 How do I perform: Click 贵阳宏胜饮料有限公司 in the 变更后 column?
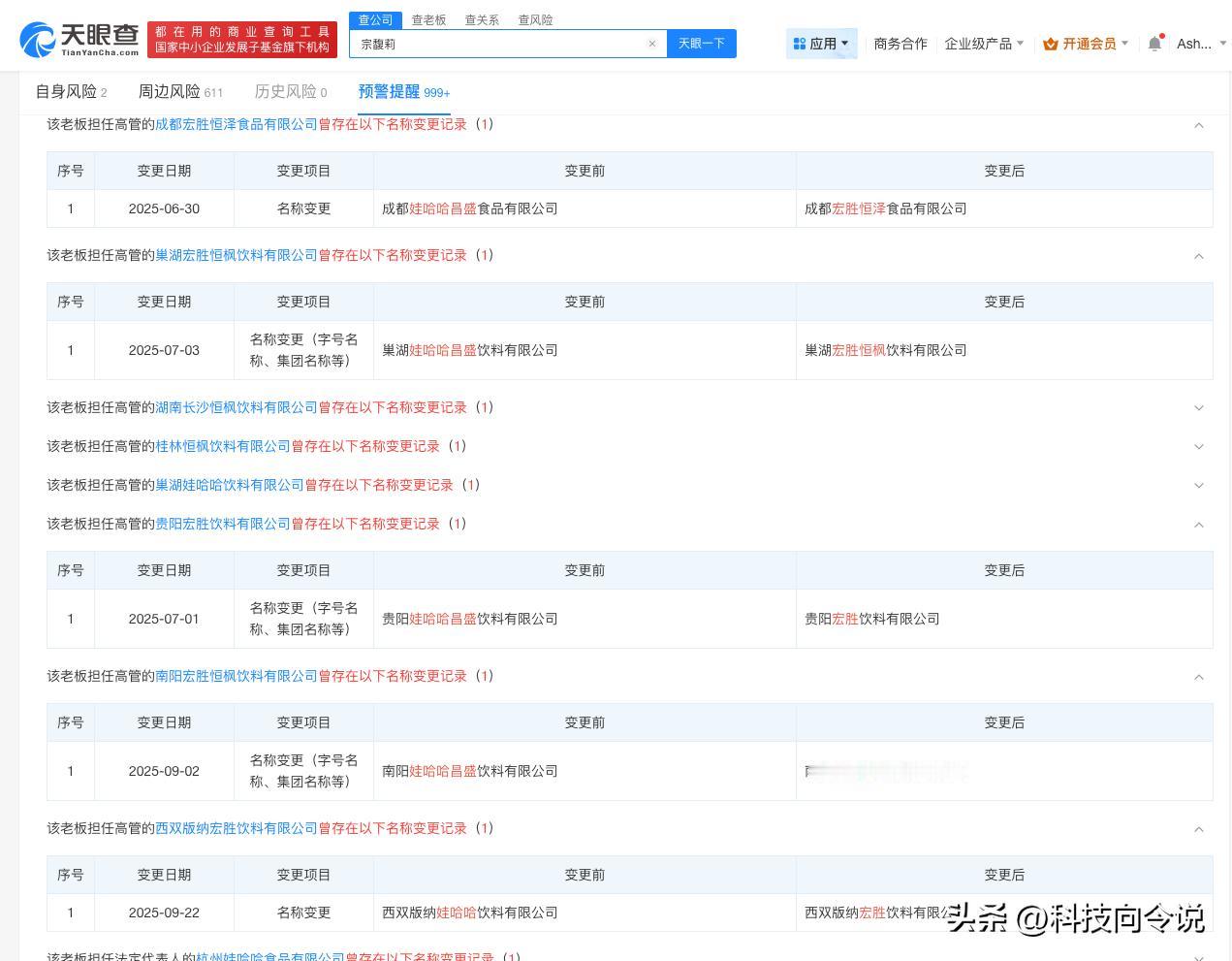(872, 619)
